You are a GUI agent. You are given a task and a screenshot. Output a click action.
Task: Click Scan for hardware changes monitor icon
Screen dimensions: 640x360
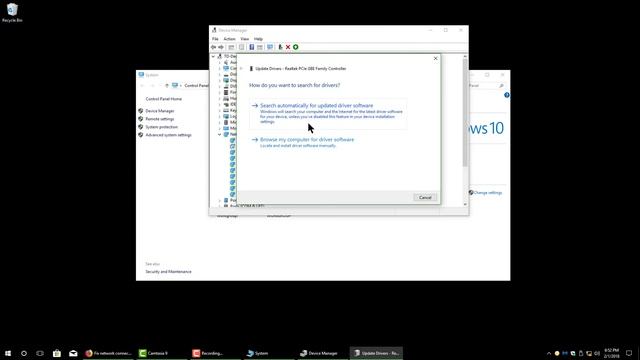pyautogui.click(x=270, y=47)
